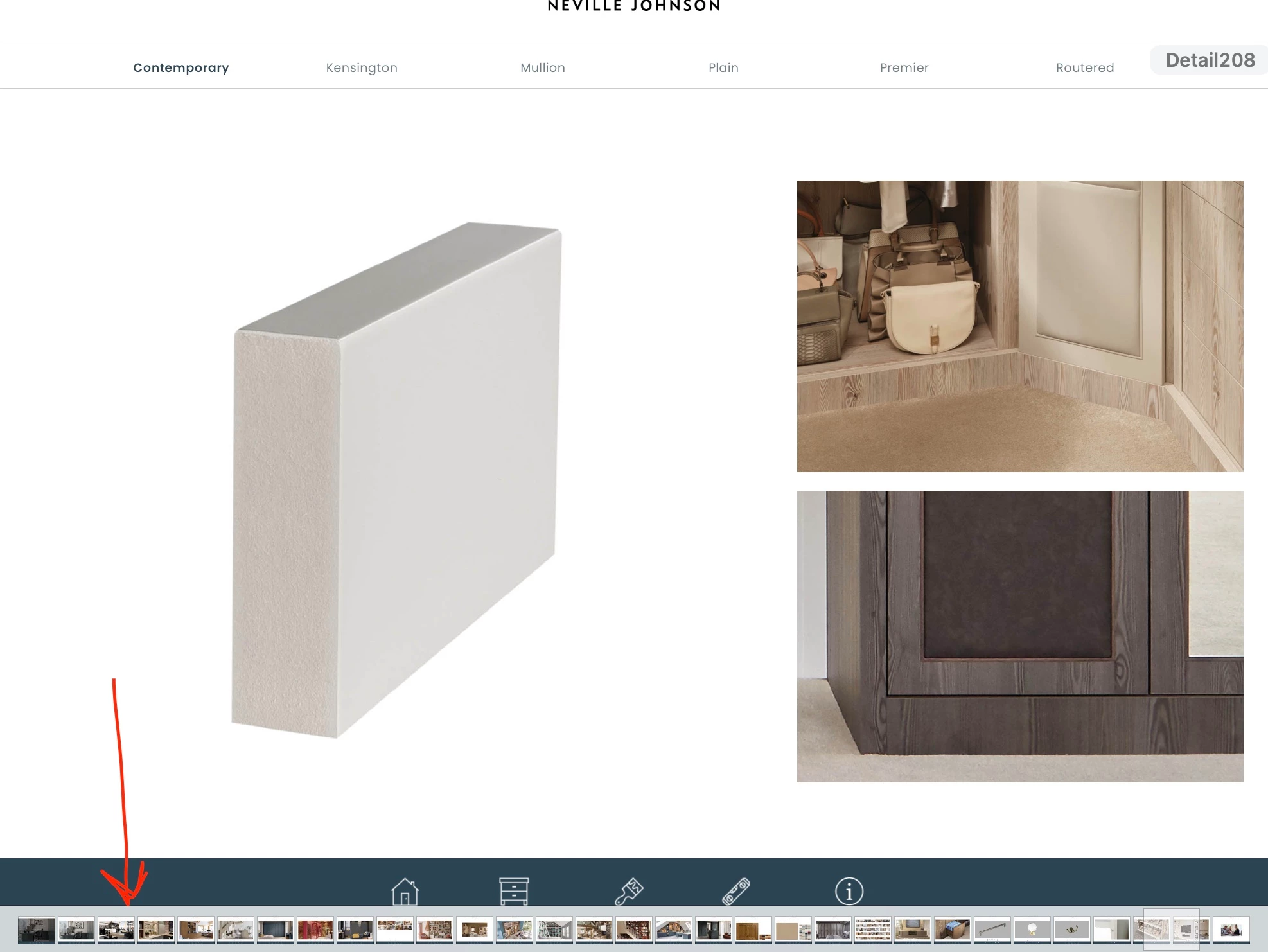Screen dimensions: 1268x952
Task: Go to the Premier tab
Action: tap(904, 67)
